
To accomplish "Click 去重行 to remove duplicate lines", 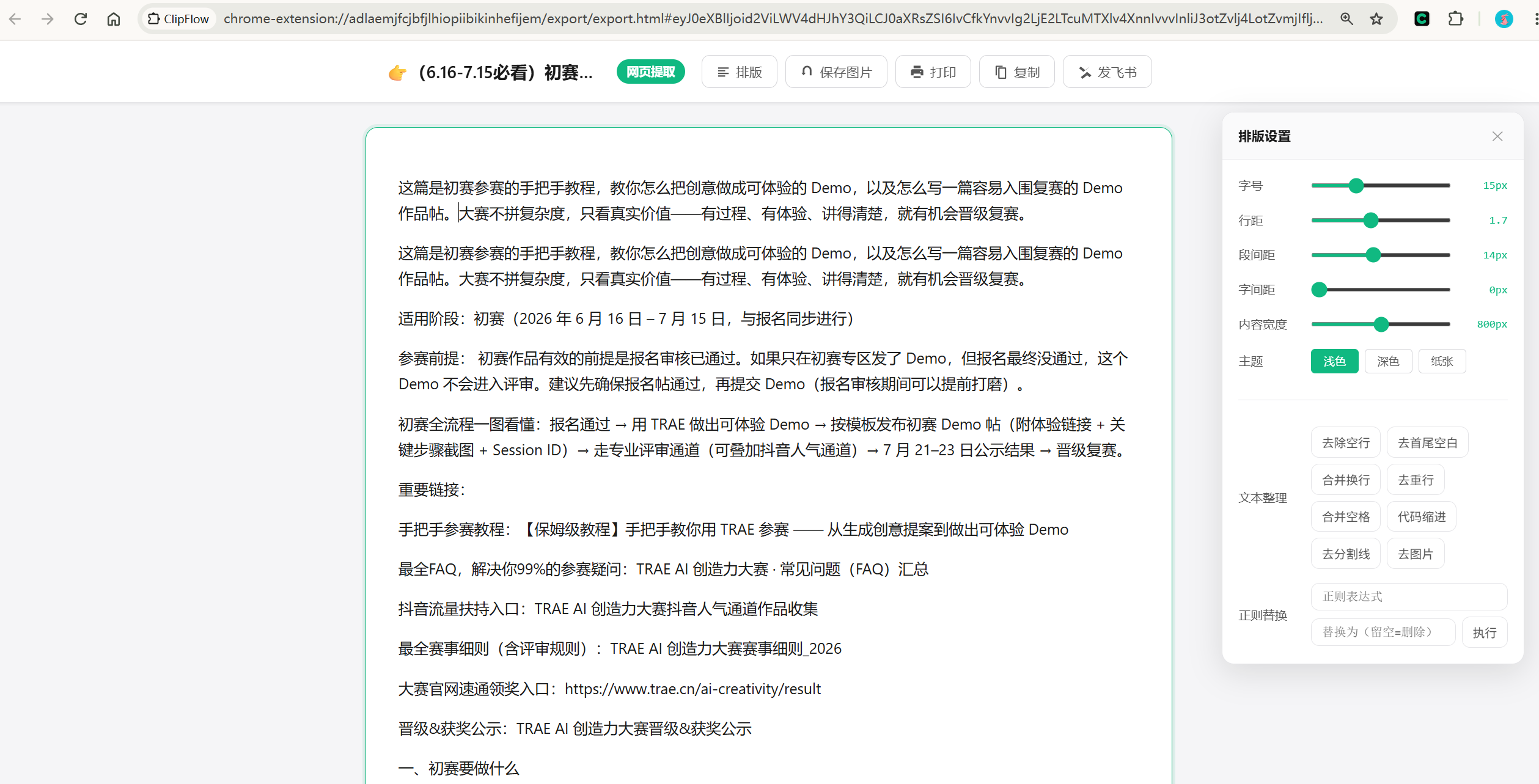I will click(1416, 480).
